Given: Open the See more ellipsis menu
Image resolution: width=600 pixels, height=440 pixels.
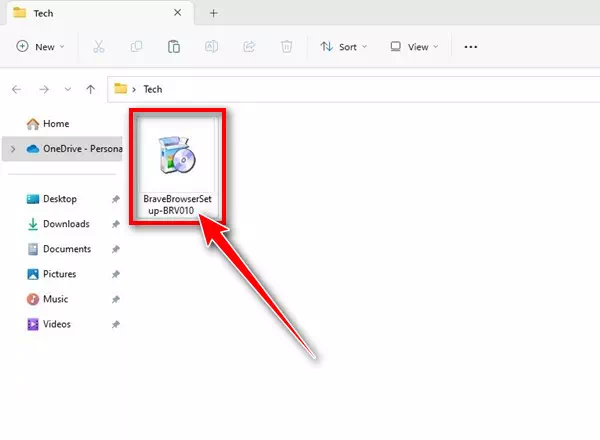Looking at the screenshot, I should pos(471,47).
